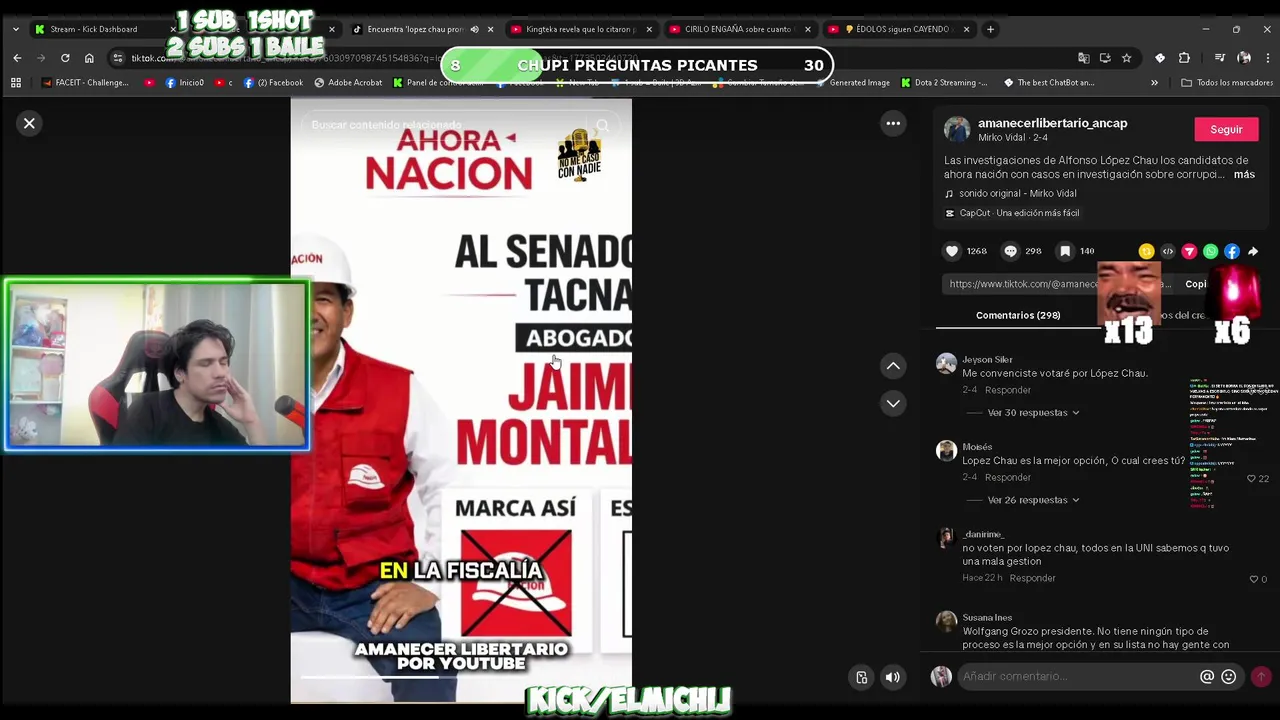1280x720 pixels.
Task: Select the Comentarios (298) tab
Action: click(x=1018, y=315)
